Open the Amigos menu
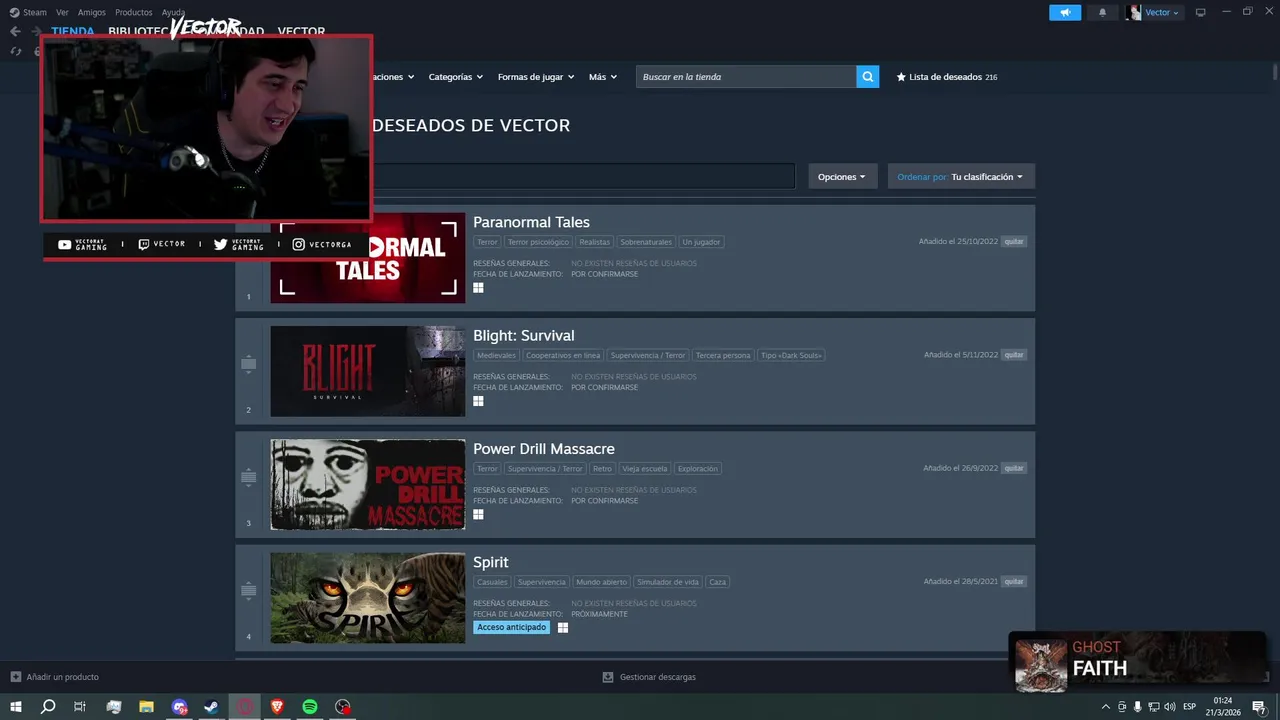Image resolution: width=1280 pixels, height=720 pixels. (x=92, y=12)
